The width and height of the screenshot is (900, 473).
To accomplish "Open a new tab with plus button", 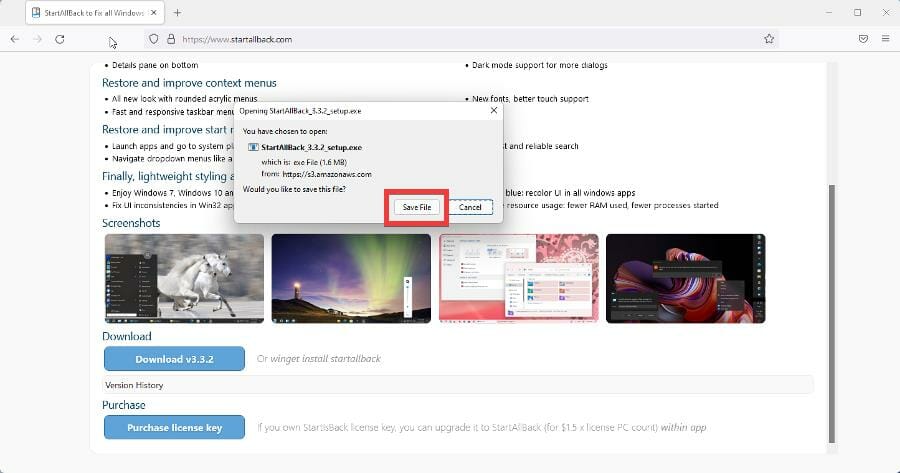I will point(177,13).
